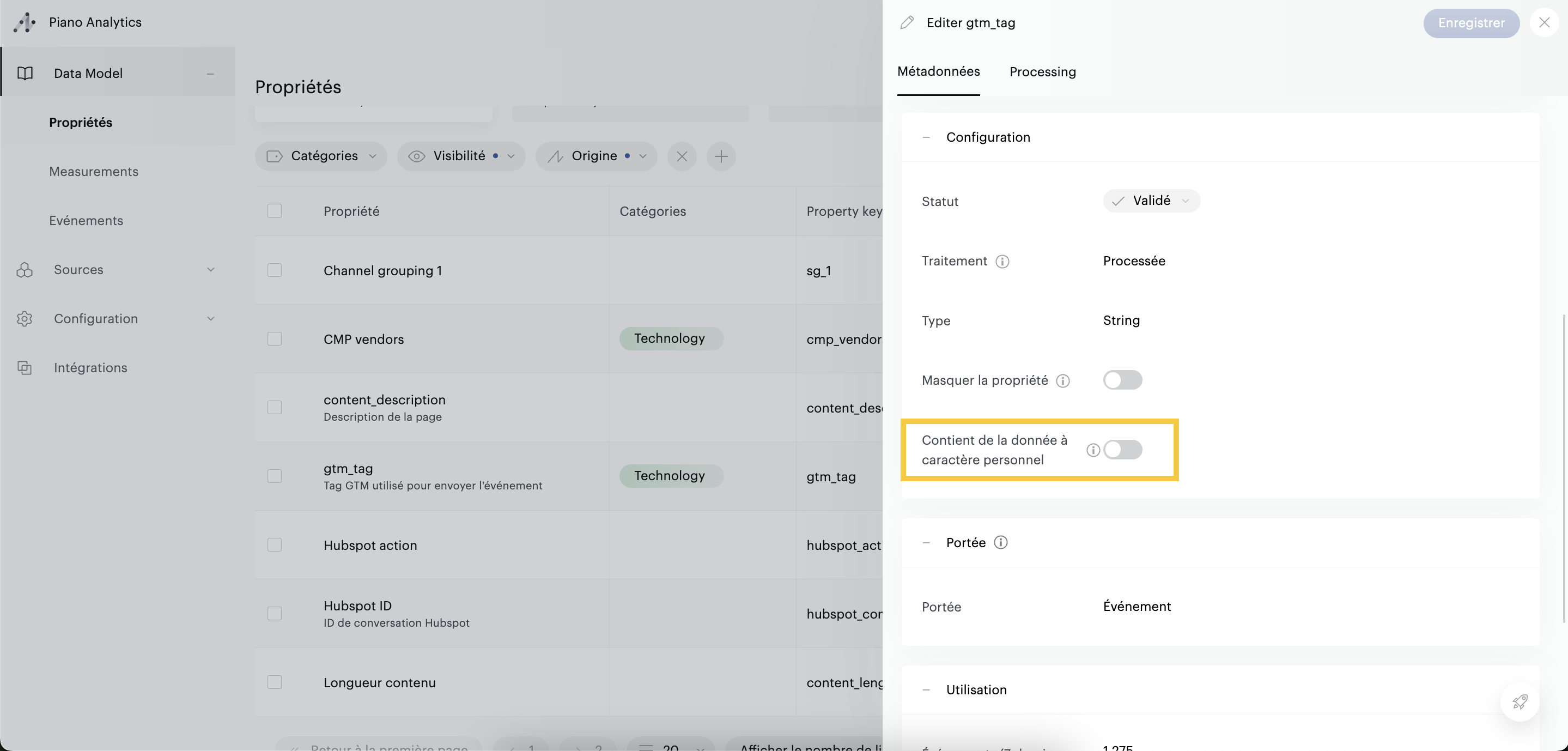
Task: Click info icon beside personal data toggle
Action: point(1093,450)
